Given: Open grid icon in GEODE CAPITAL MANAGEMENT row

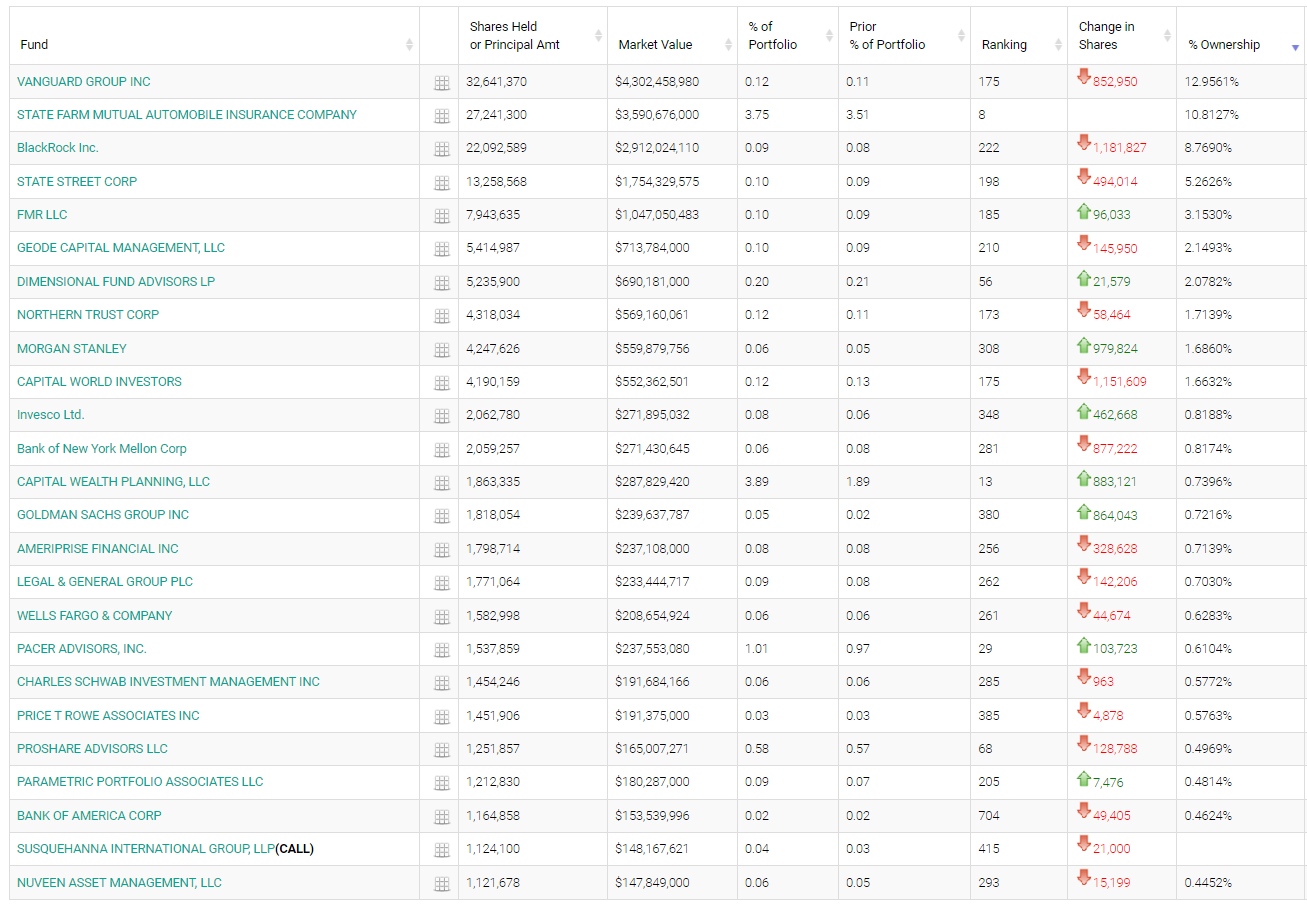Looking at the screenshot, I should 441,249.
